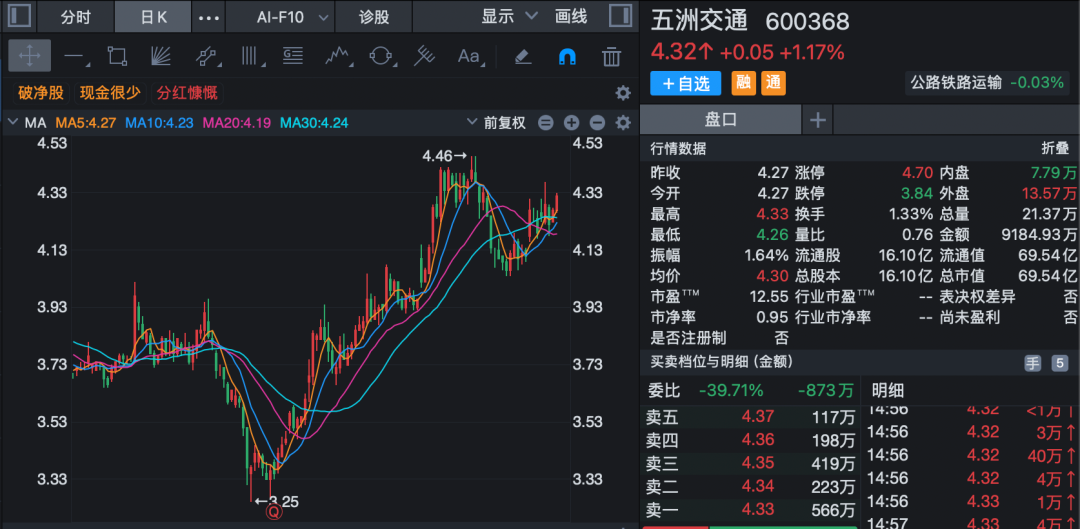Screen dimensions: 1080x529
Task: Click the 委比 -39.71% value
Action: click(x=731, y=391)
